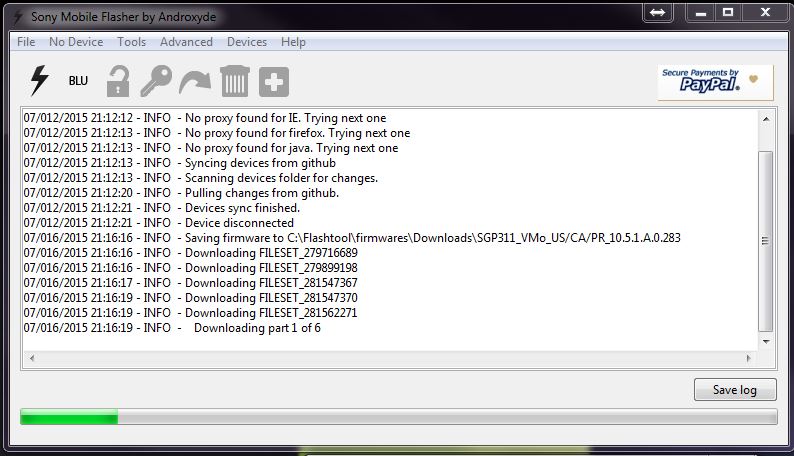794x456 pixels.
Task: Click the open padlock root icon
Action: [x=118, y=81]
